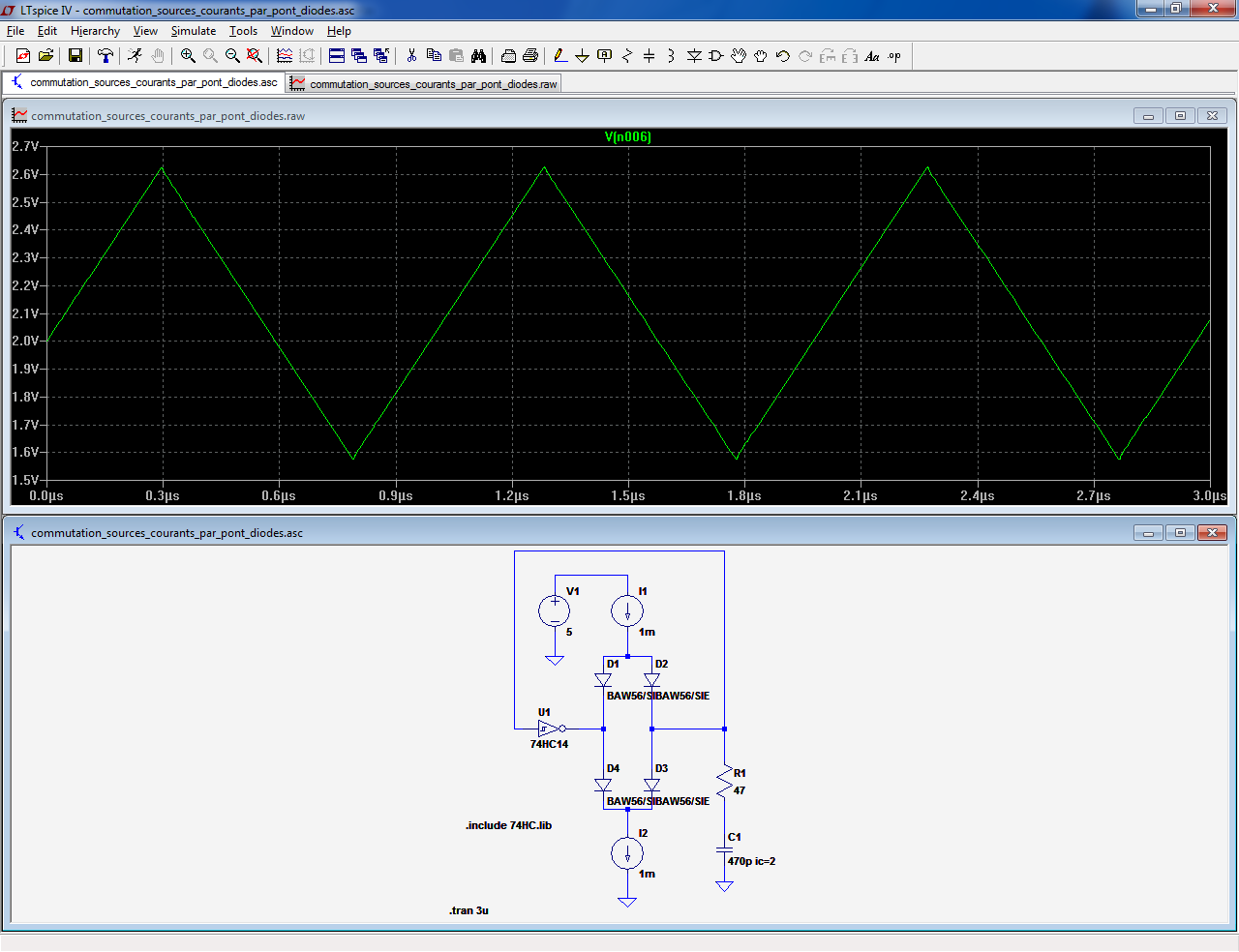The image size is (1239, 952).
Task: Click the Find binoculars icon
Action: [478, 56]
